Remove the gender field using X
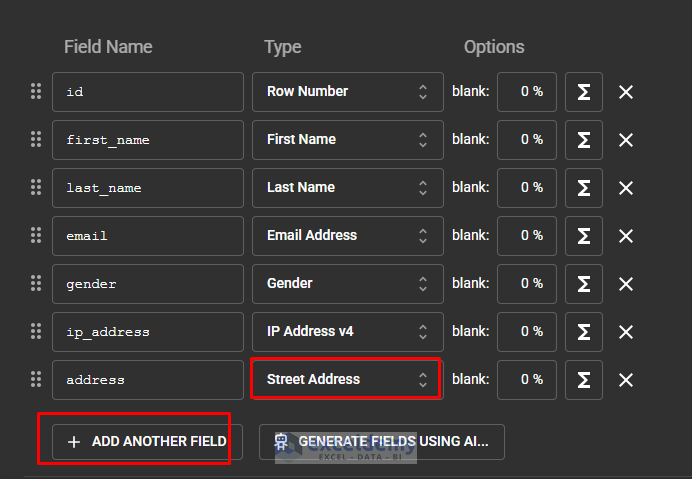692x479 pixels. [x=626, y=284]
